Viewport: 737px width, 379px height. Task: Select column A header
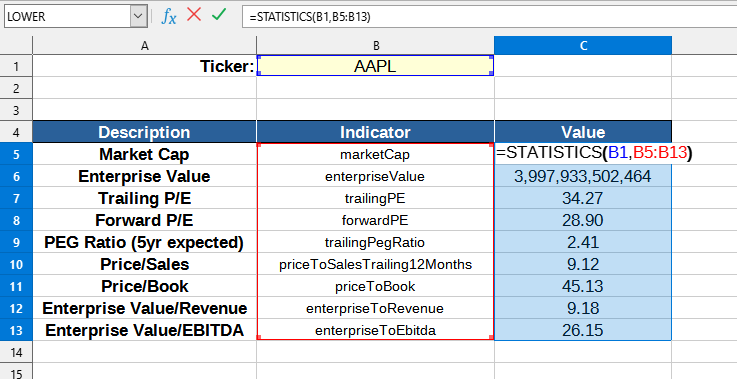coord(144,46)
